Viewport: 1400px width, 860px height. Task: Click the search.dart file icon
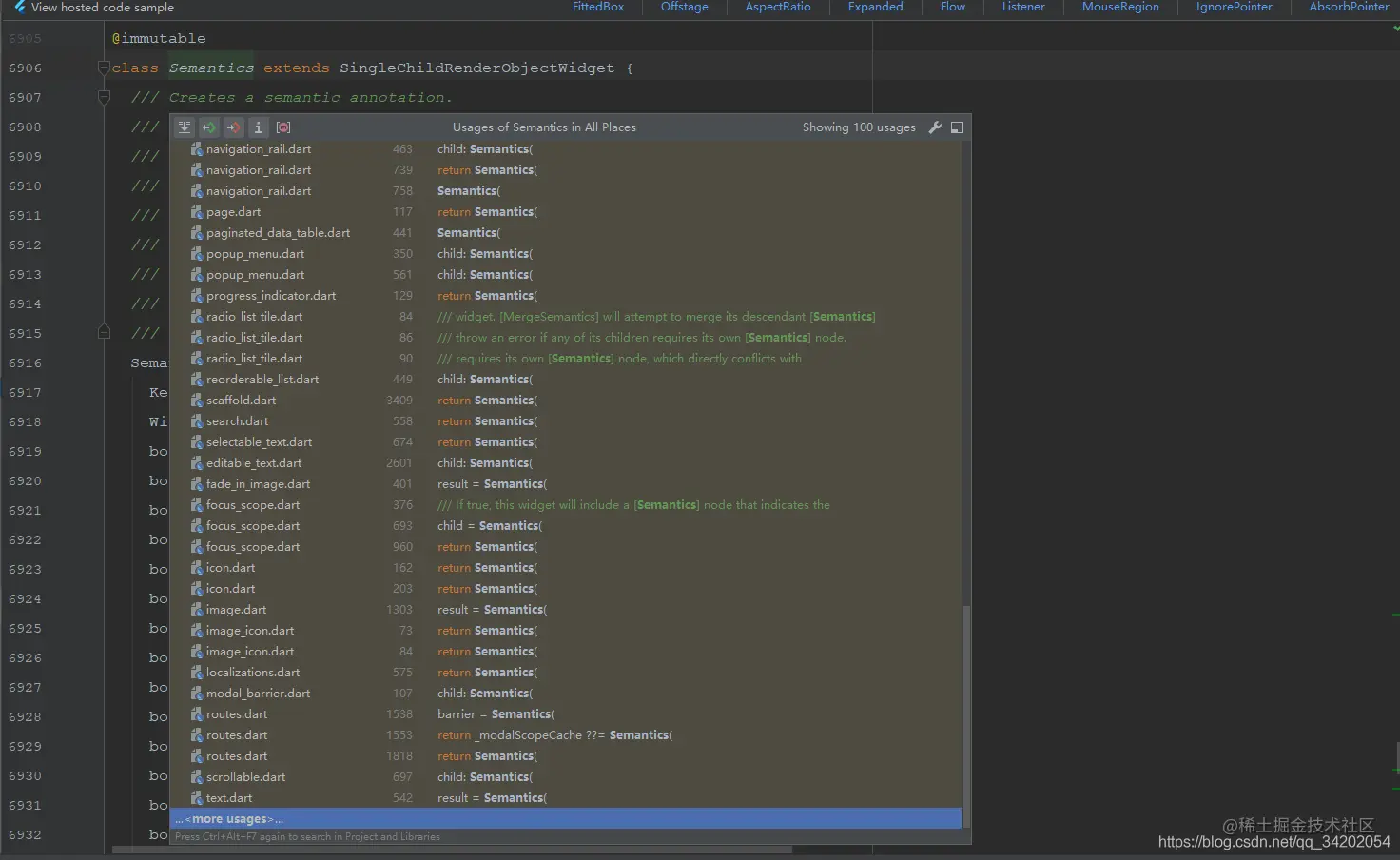197,421
